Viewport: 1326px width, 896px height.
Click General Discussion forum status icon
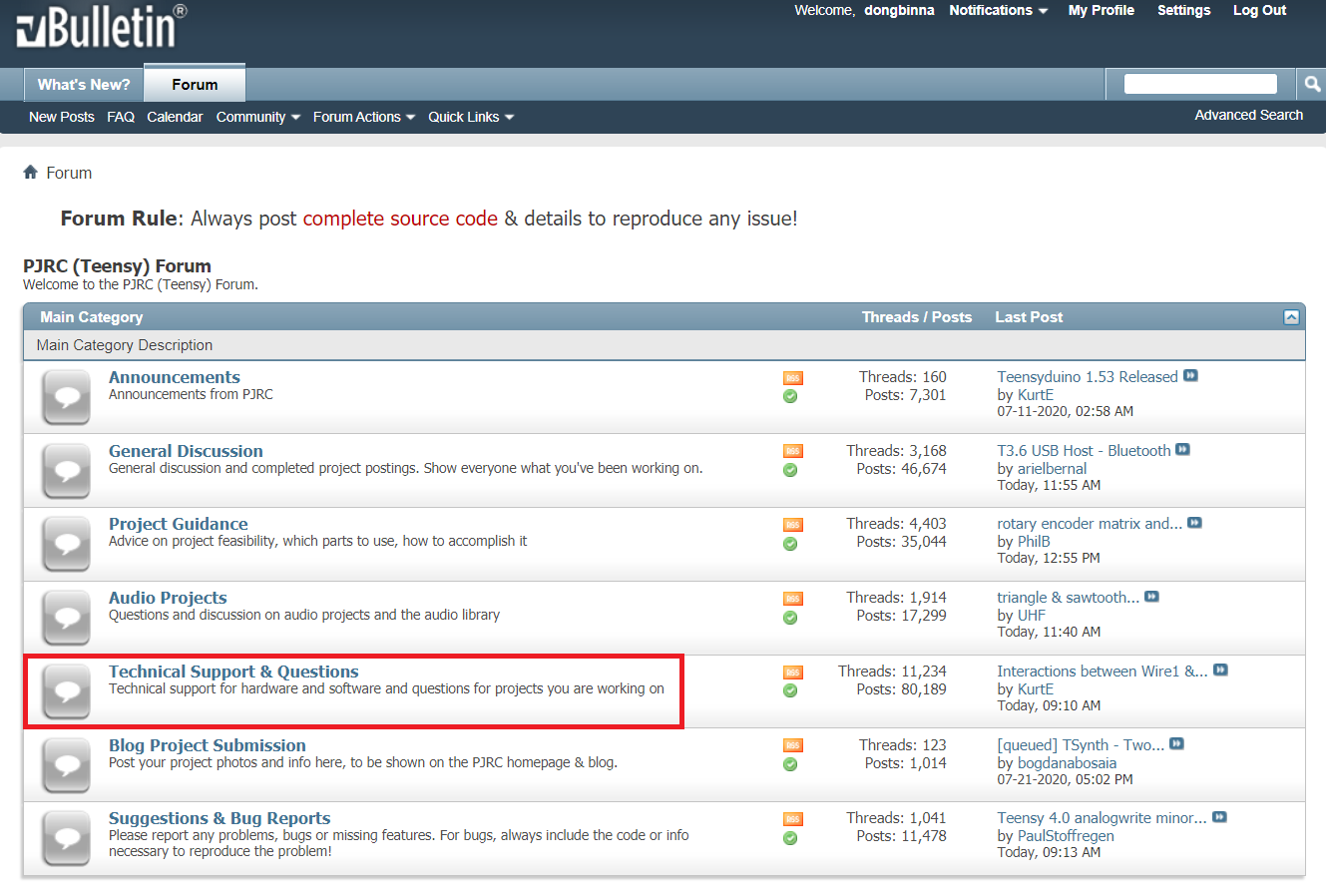point(67,471)
